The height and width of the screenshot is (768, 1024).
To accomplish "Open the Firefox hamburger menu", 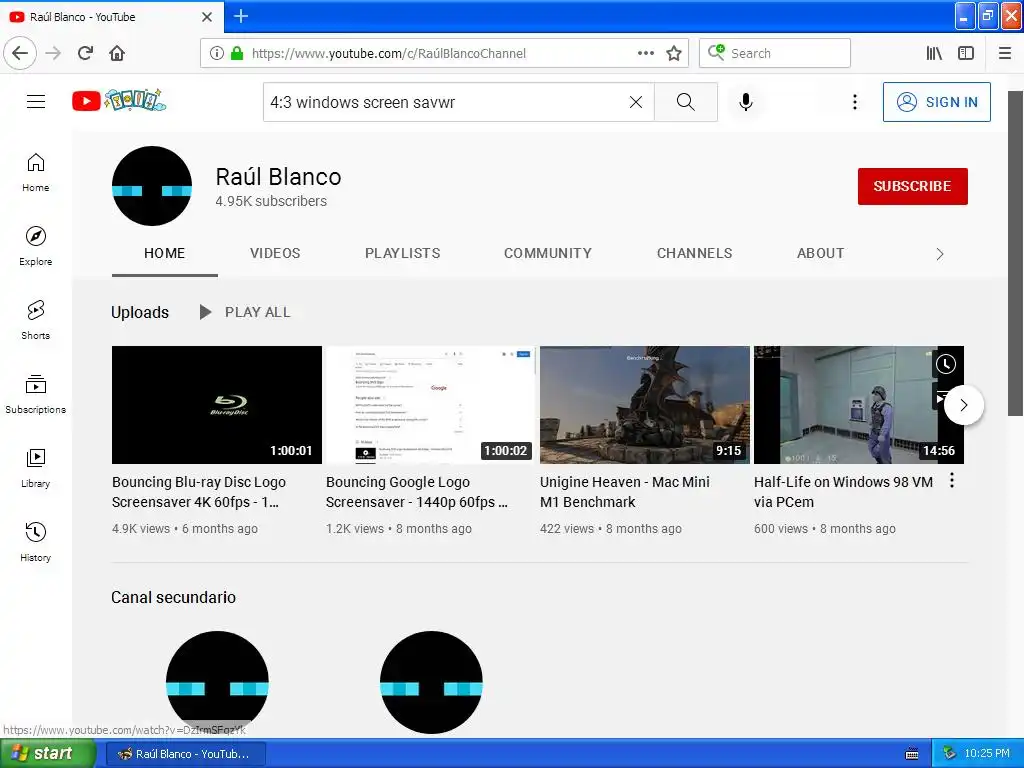I will coord(1005,53).
